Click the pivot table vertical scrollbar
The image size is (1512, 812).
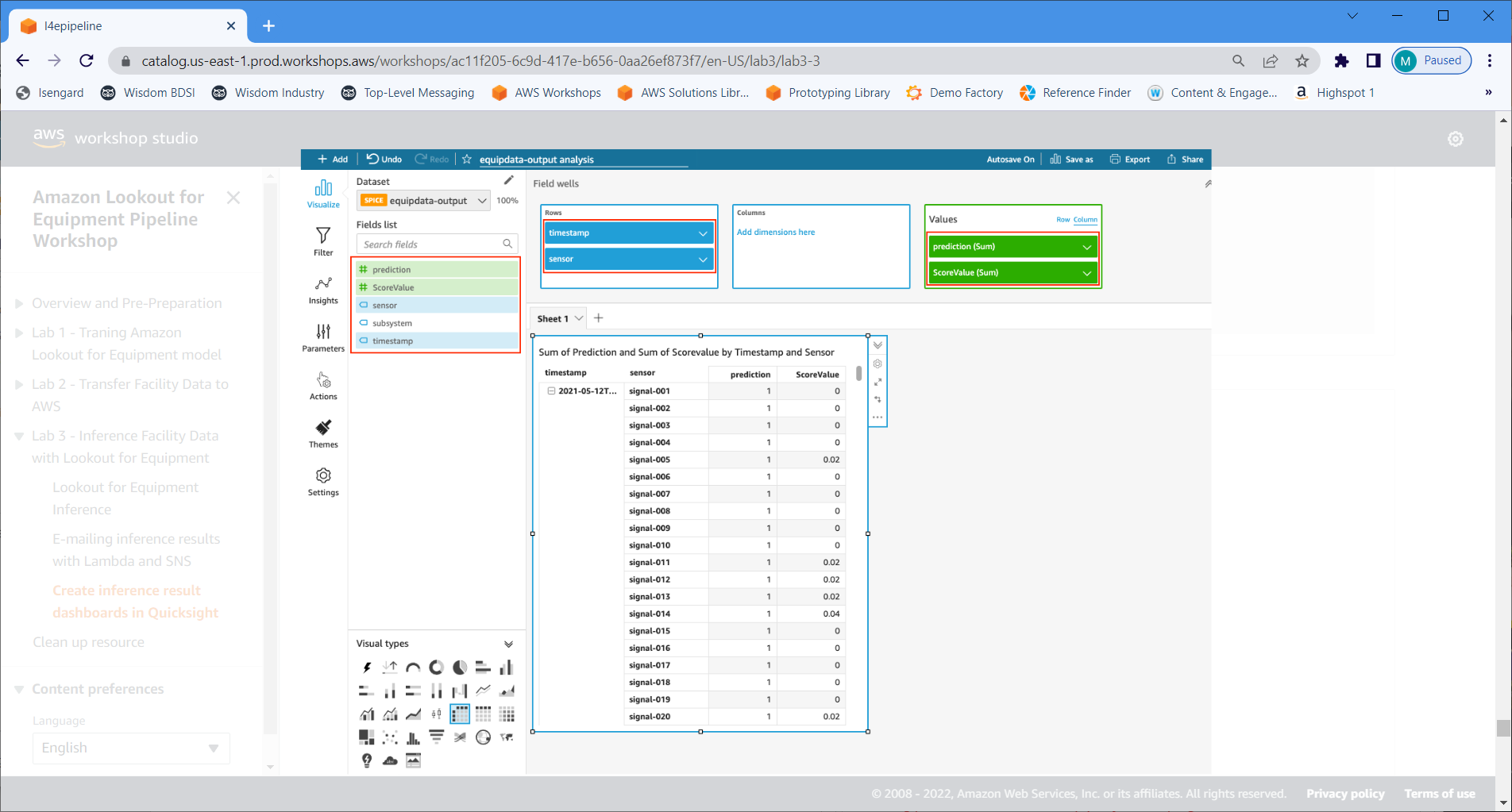coord(858,374)
